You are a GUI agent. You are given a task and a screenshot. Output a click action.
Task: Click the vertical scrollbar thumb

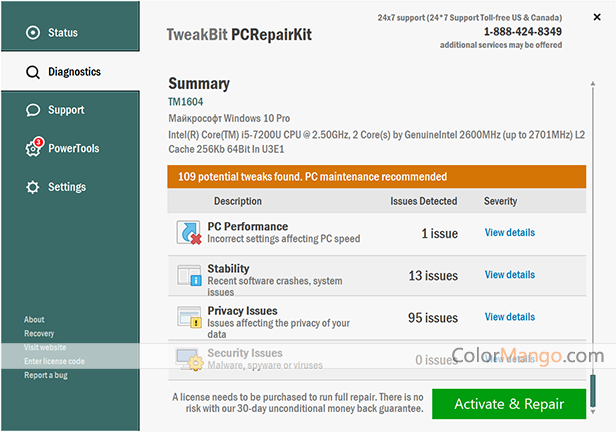coord(593,391)
